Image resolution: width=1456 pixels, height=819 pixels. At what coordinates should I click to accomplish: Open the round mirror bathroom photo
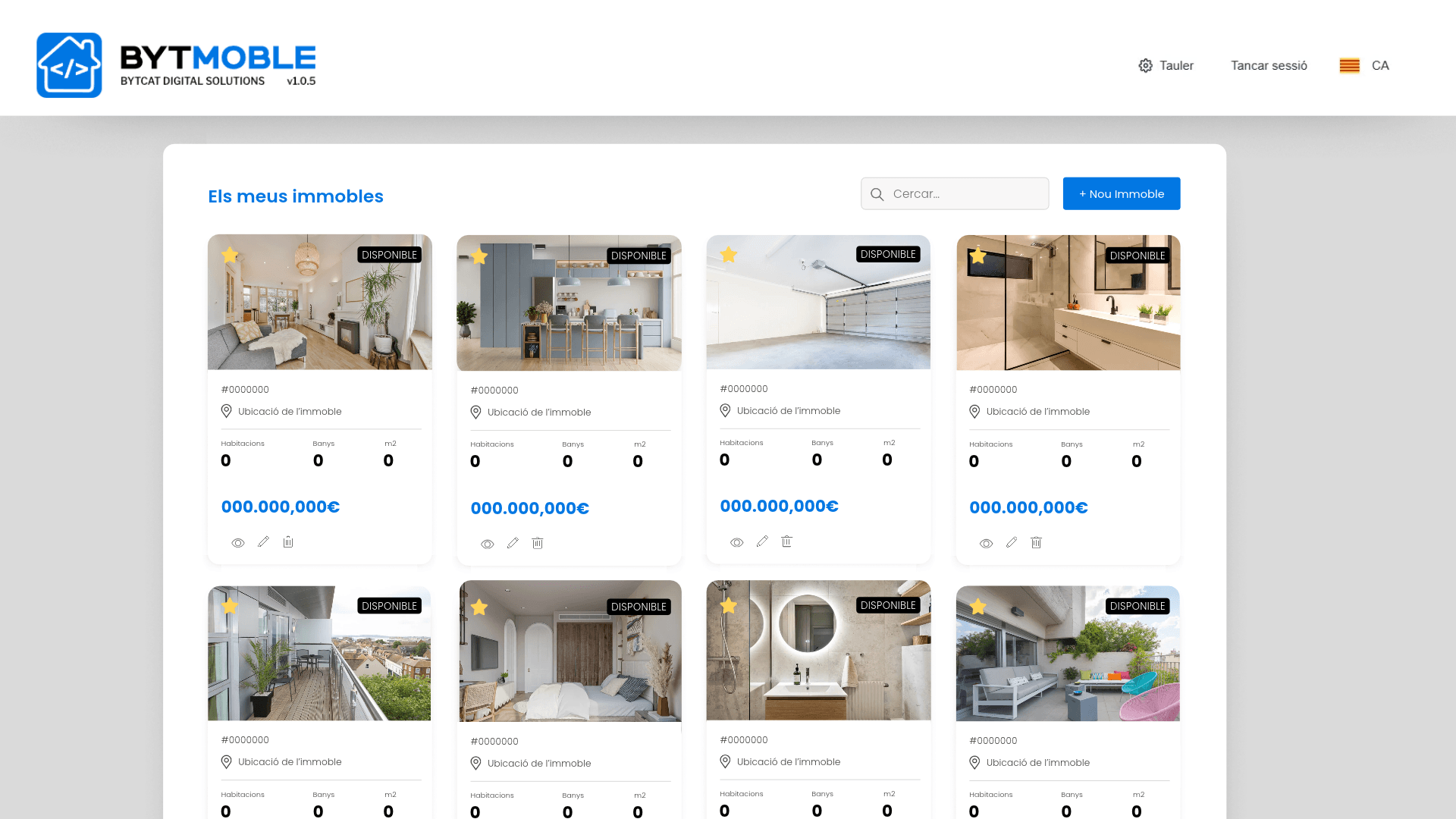[x=818, y=650]
